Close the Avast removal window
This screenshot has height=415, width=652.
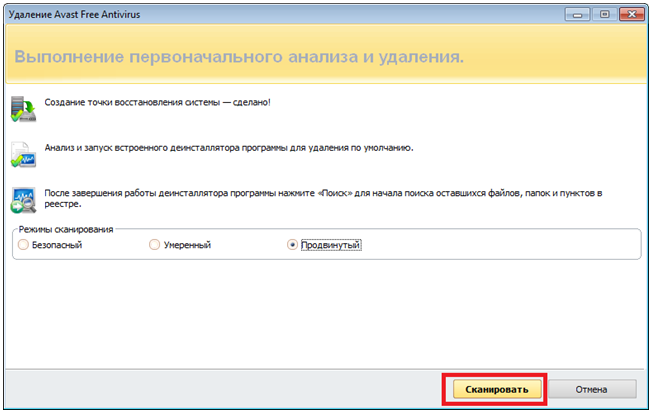tap(632, 14)
